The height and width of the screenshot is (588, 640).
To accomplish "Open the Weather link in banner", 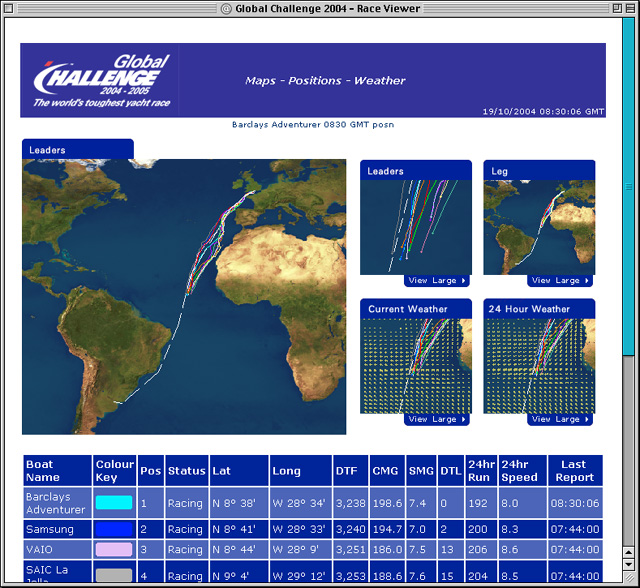I will (380, 81).
